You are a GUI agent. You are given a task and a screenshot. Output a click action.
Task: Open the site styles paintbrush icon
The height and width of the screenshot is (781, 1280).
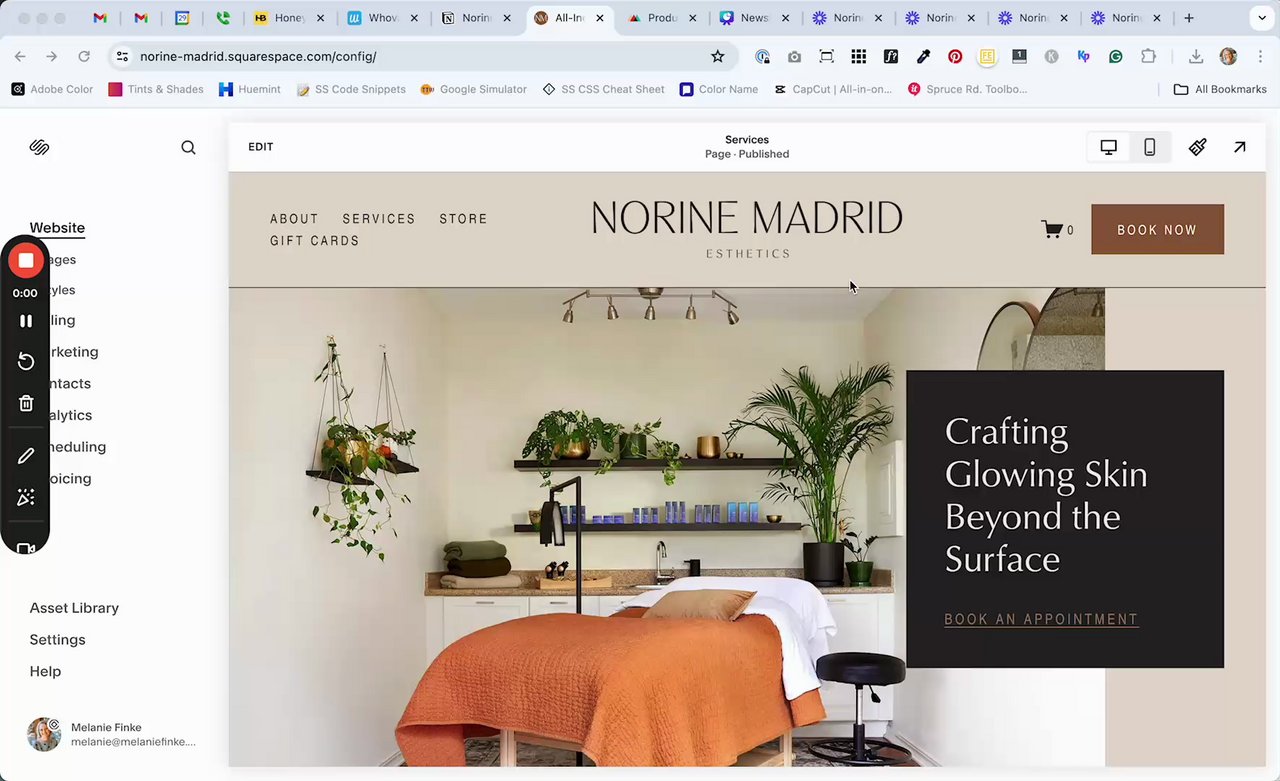[1197, 147]
